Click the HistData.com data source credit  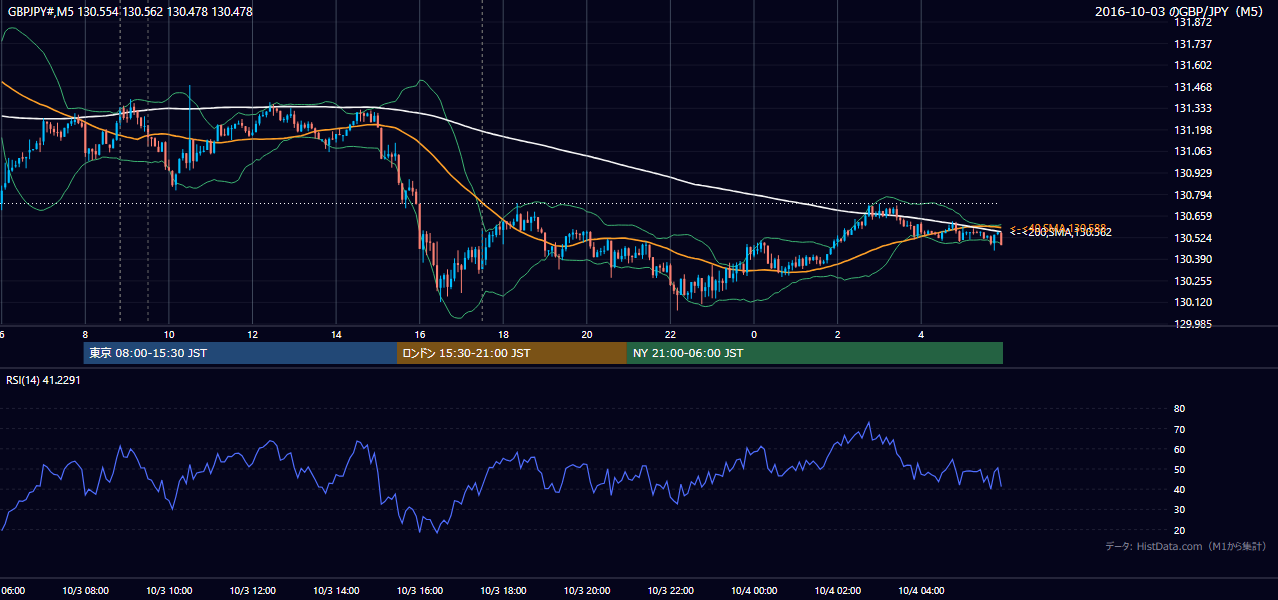pos(1185,546)
